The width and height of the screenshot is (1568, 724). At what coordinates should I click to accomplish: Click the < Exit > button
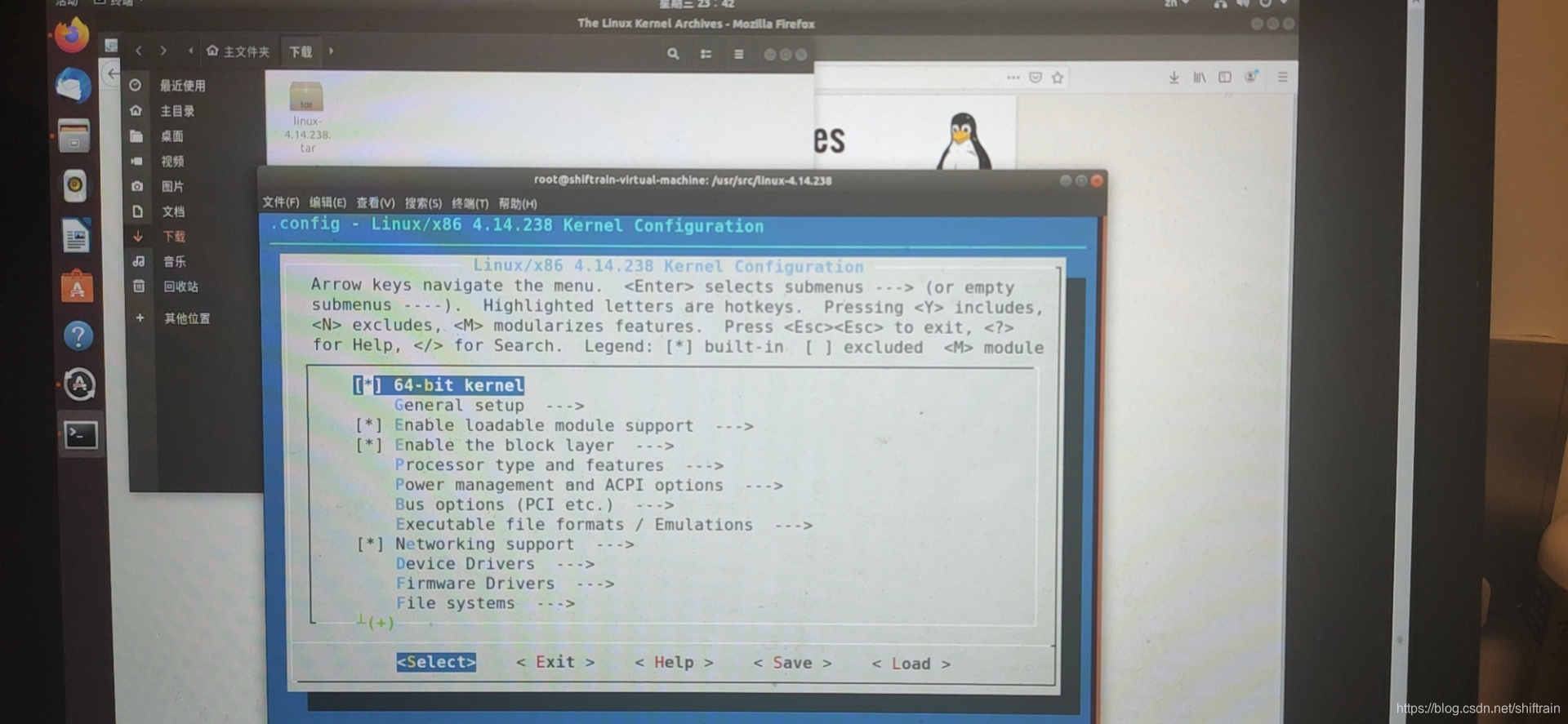click(x=555, y=662)
